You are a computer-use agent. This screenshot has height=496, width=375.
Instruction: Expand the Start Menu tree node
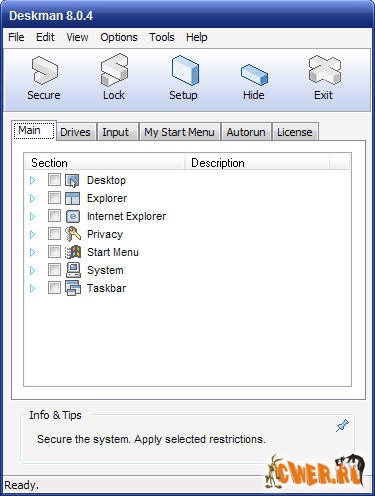click(32, 252)
